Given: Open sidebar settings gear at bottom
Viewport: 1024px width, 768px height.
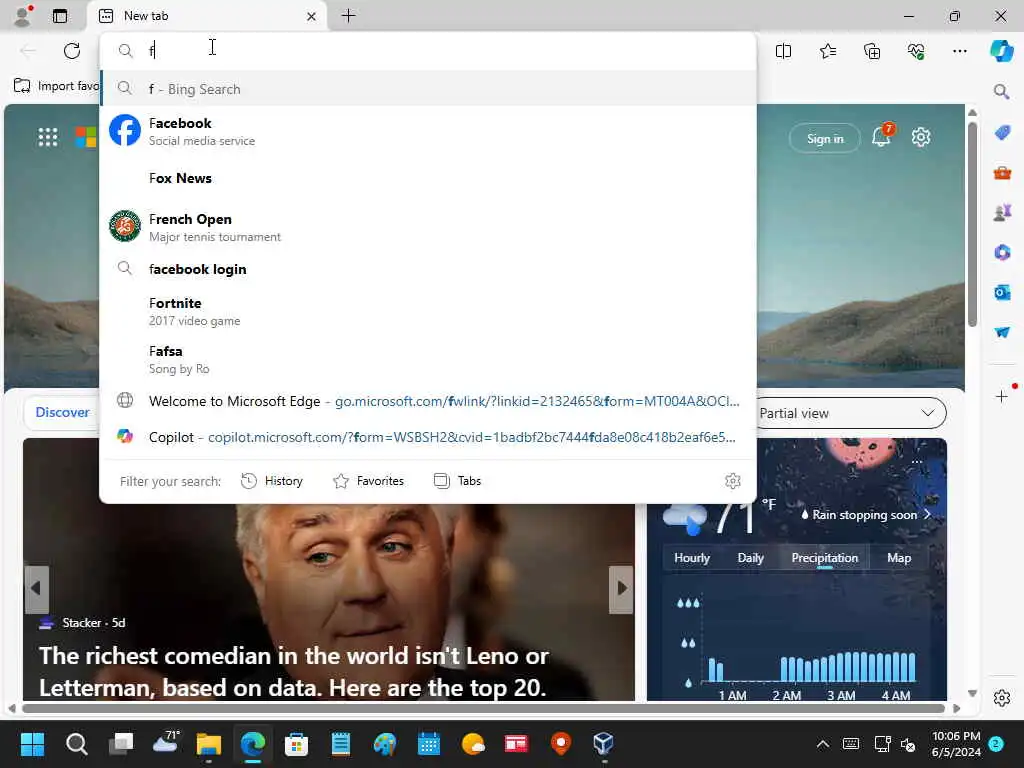Looking at the screenshot, I should [x=1002, y=698].
